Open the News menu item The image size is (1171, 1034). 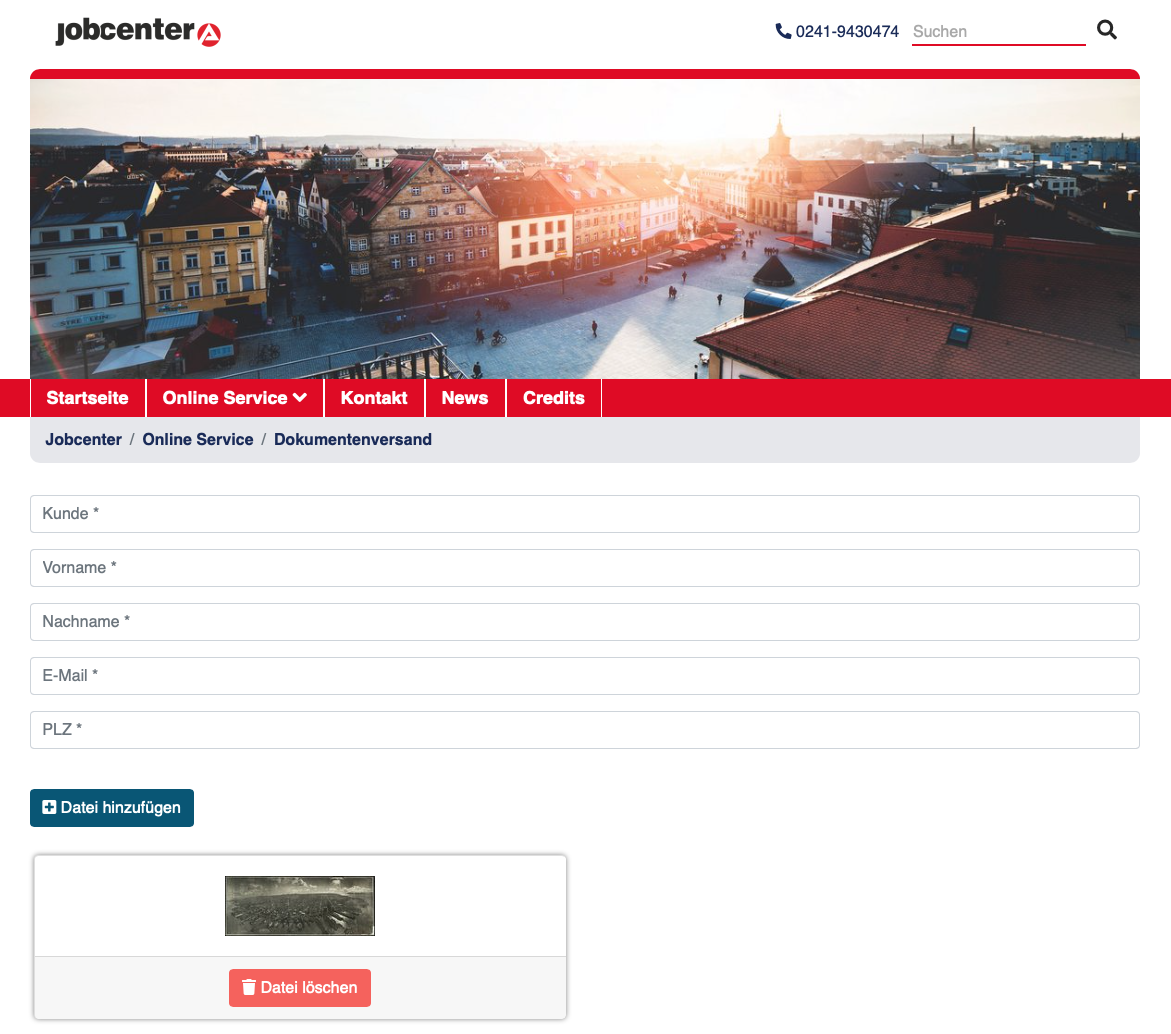point(465,398)
